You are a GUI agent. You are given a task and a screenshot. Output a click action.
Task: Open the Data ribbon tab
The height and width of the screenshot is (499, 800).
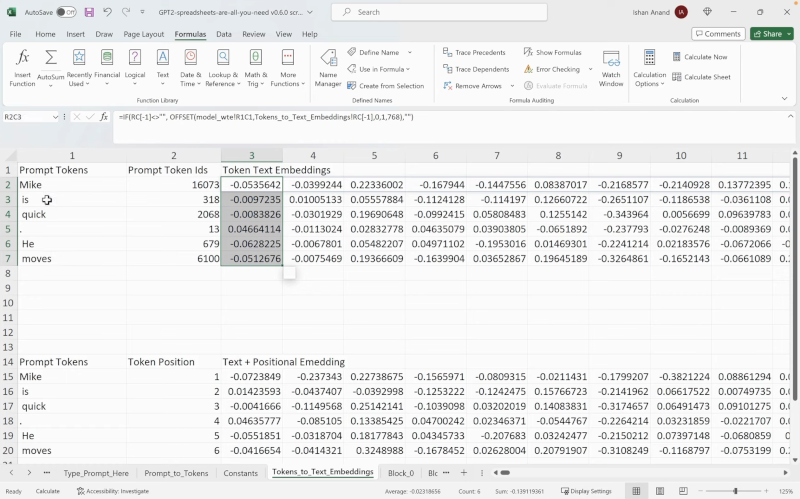[223, 34]
